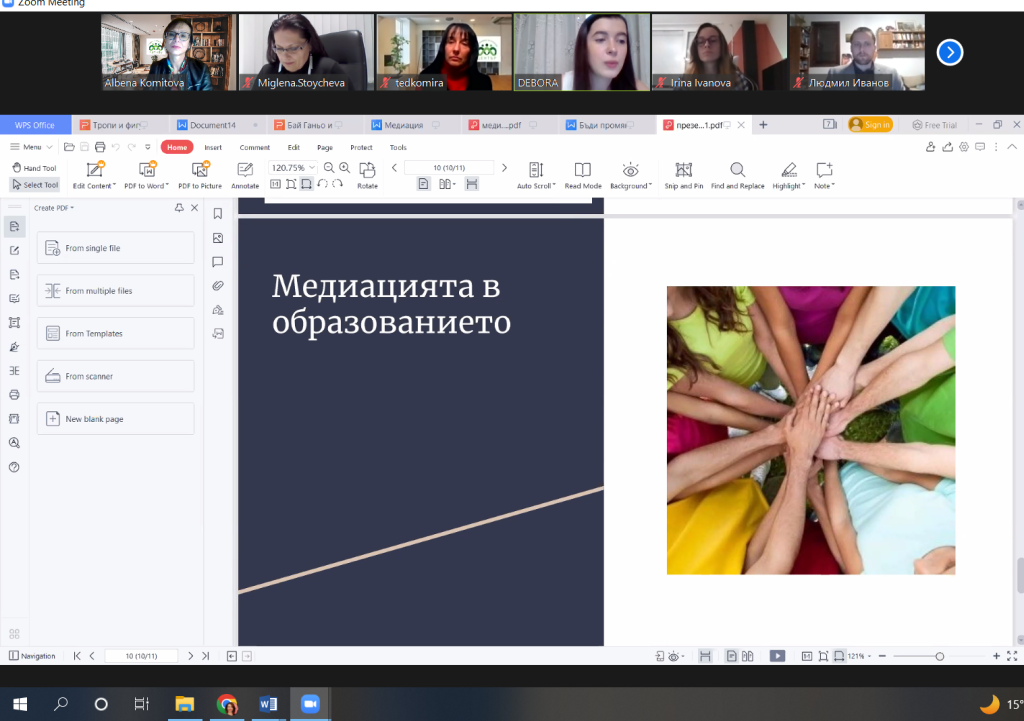Open the Menu dropdown

point(31,147)
